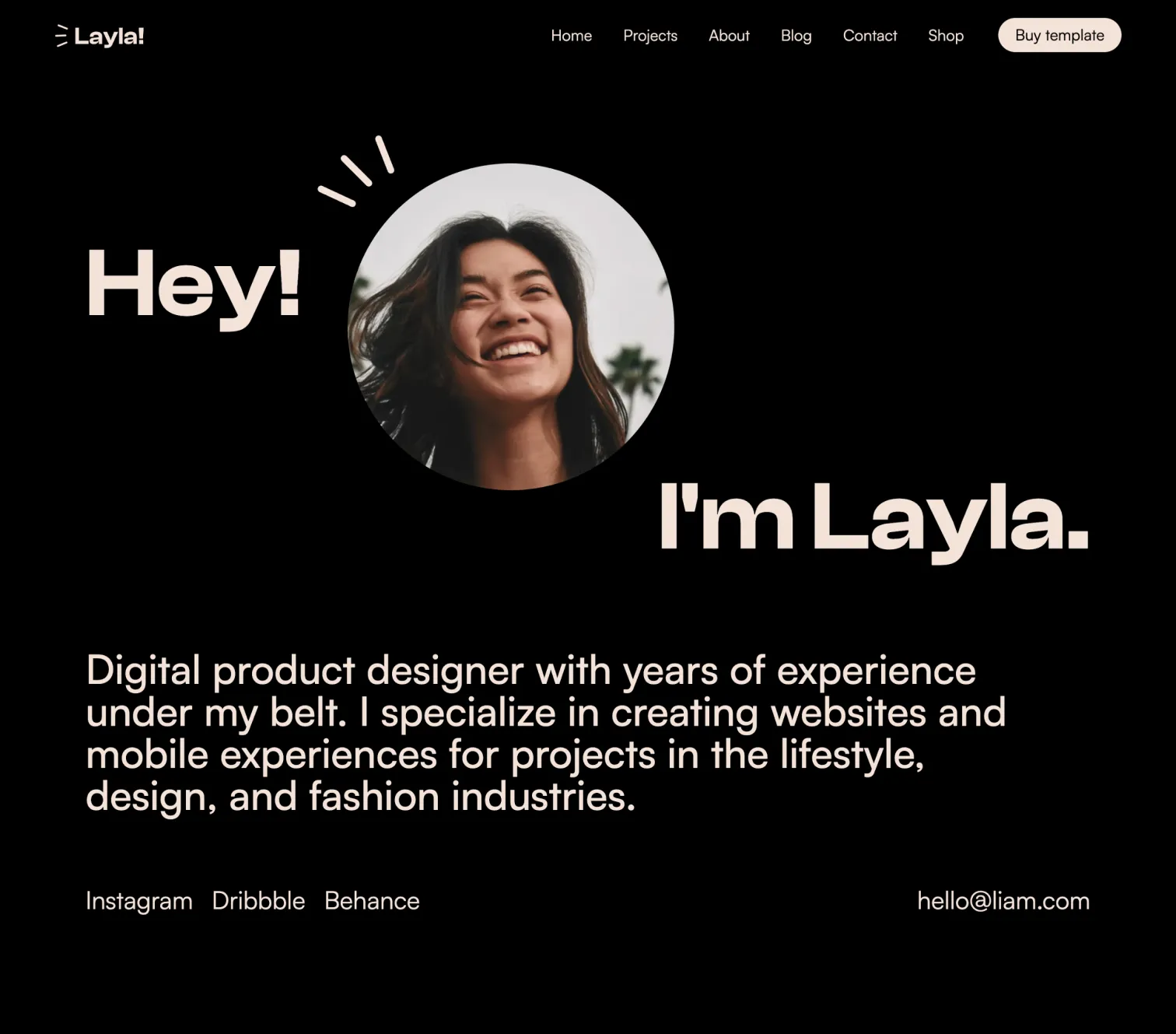Click the Layla! logo text
1176x1034 pixels.
(109, 37)
